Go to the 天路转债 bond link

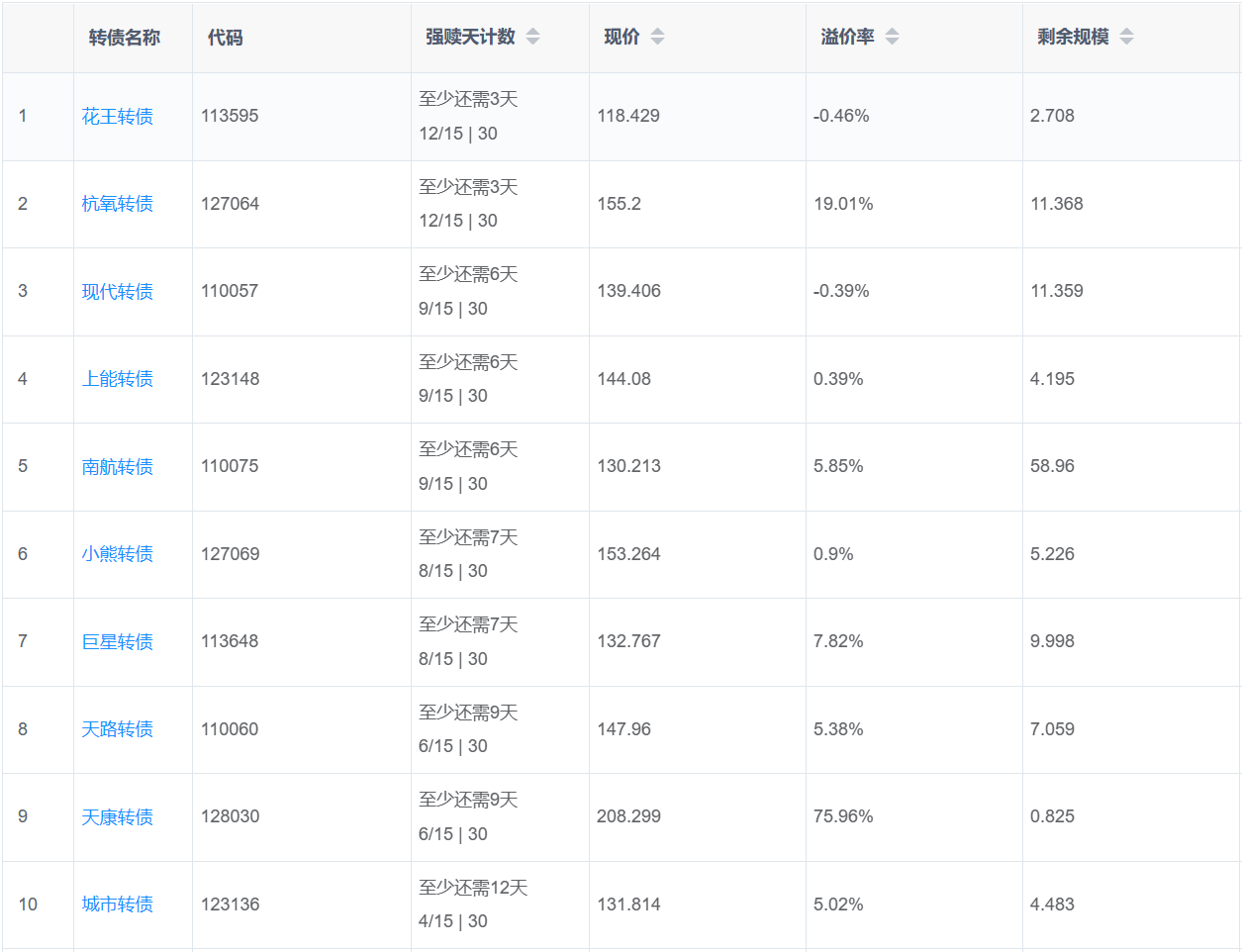pyautogui.click(x=117, y=729)
